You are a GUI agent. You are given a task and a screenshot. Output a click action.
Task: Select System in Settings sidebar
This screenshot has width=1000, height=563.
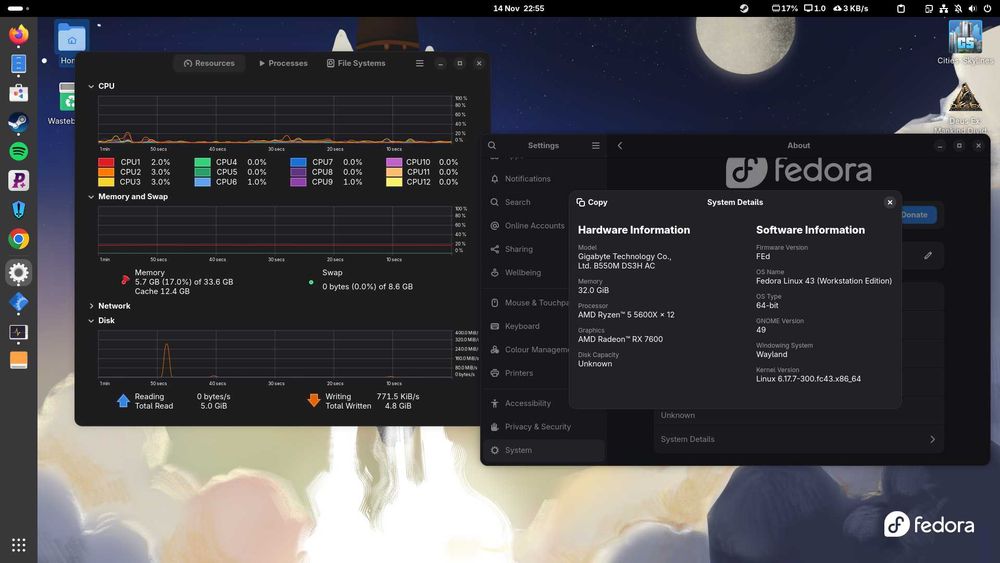click(543, 450)
